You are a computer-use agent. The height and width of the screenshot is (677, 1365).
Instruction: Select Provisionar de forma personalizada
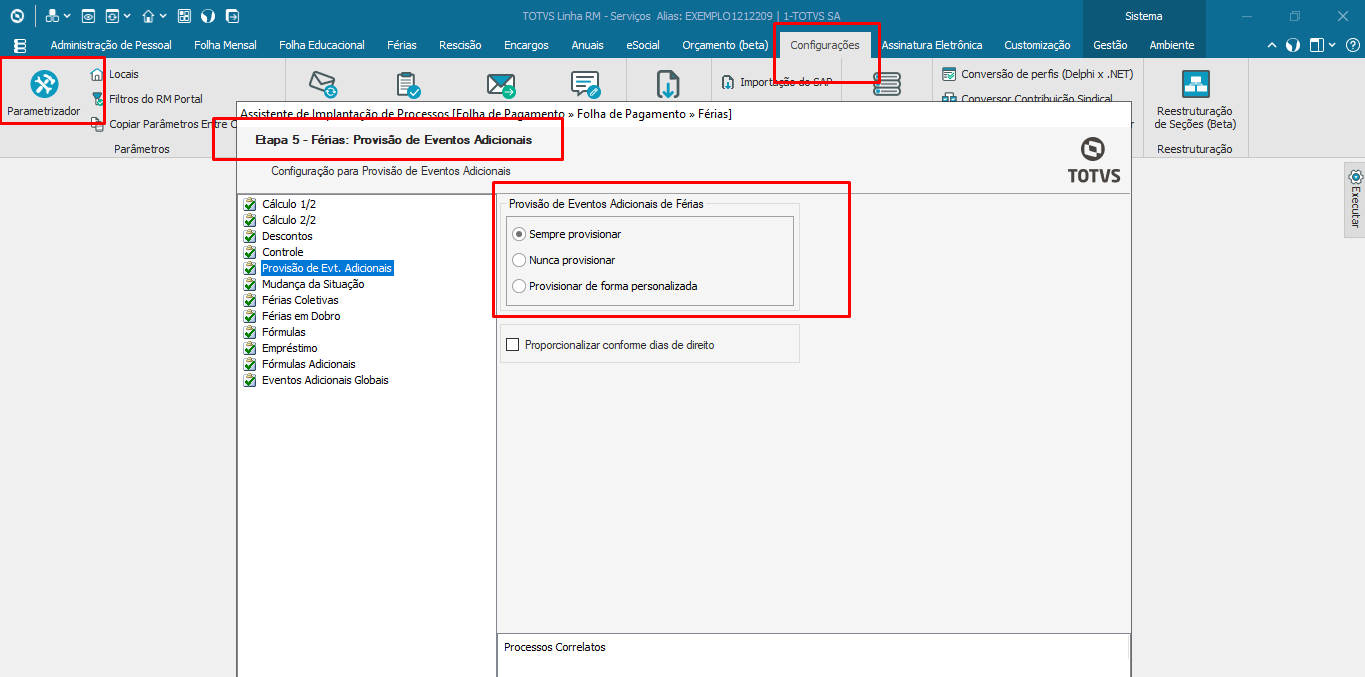(x=605, y=286)
